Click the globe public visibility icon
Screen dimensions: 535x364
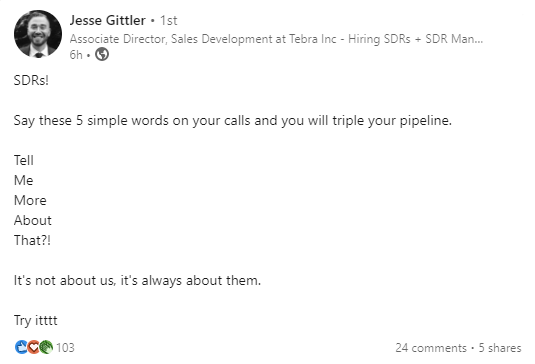click(102, 54)
